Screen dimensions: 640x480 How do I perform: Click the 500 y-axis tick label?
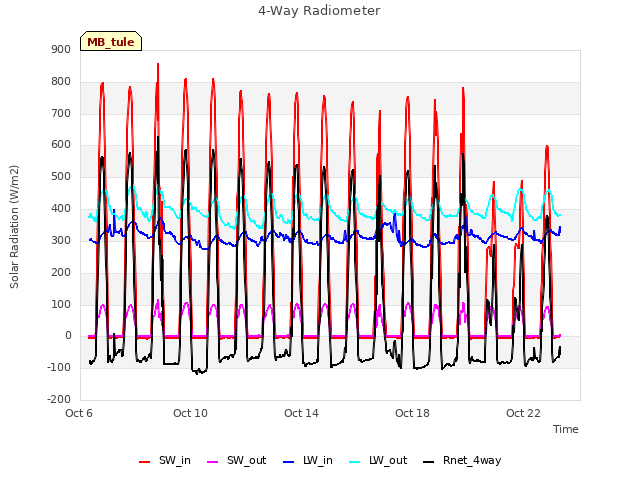point(61,177)
